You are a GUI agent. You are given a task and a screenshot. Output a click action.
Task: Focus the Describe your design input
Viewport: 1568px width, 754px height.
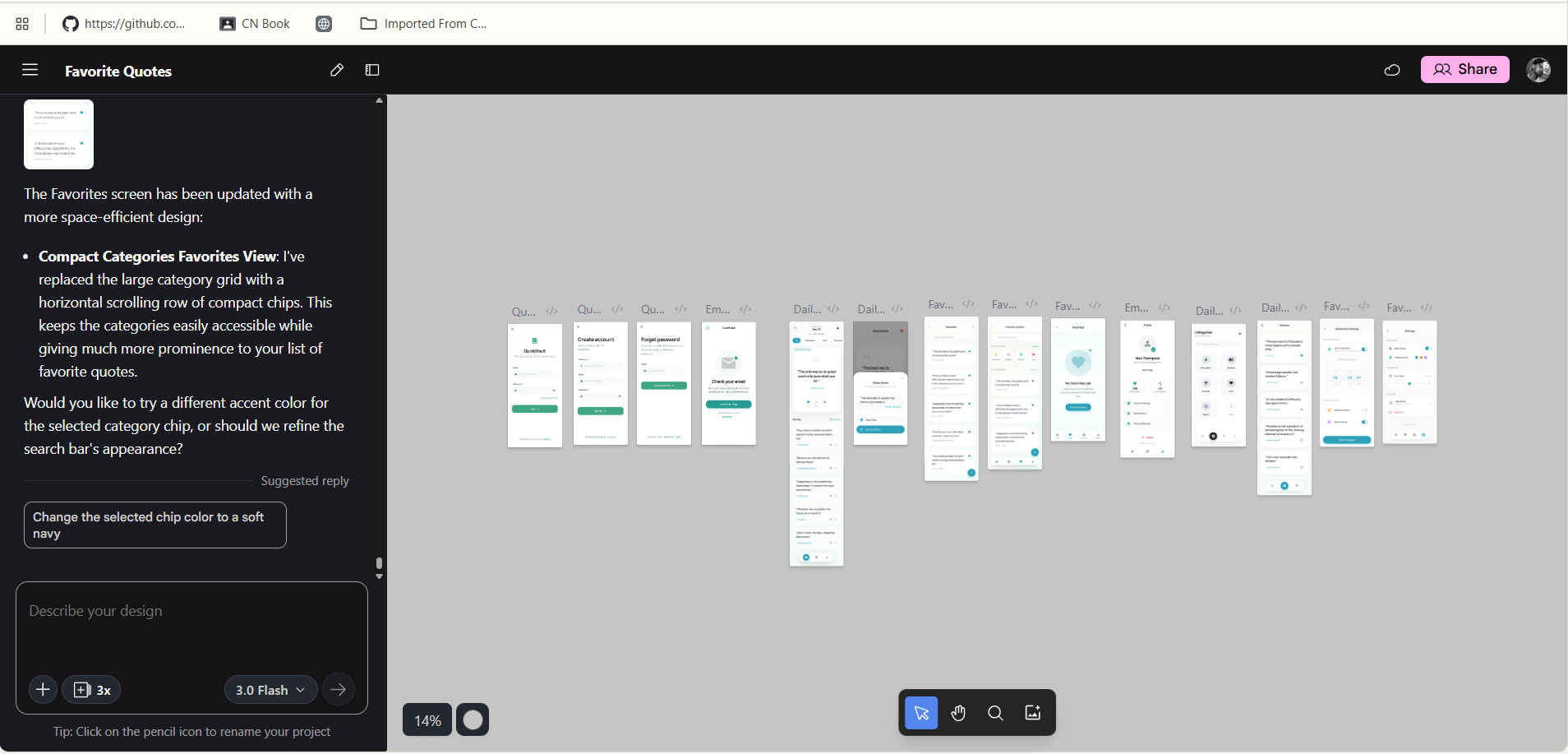coord(191,625)
